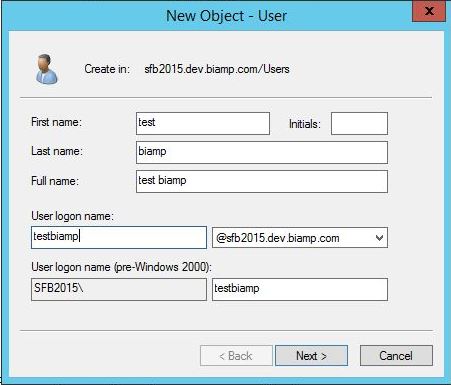Focus the First name text field
Screen dimensions: 451x385
click(203, 123)
